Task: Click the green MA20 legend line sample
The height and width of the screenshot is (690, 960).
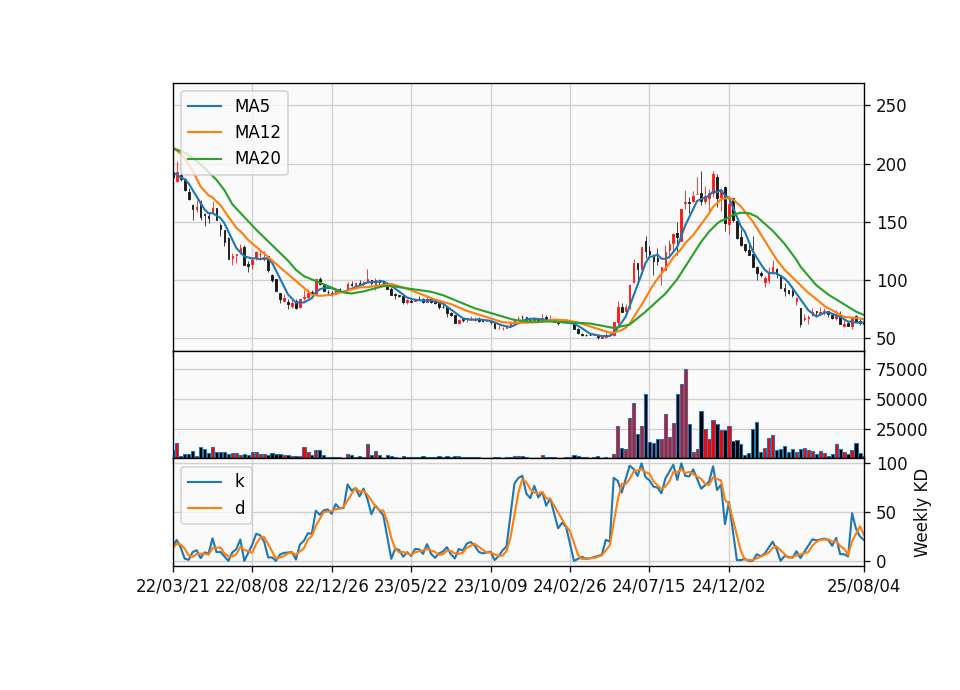Action: pyautogui.click(x=204, y=158)
